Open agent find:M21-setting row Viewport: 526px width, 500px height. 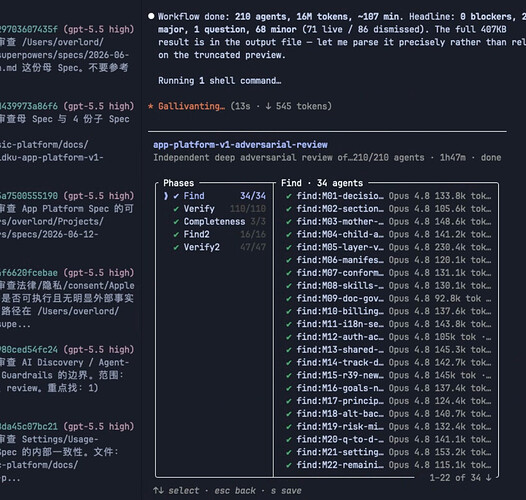click(x=388, y=452)
